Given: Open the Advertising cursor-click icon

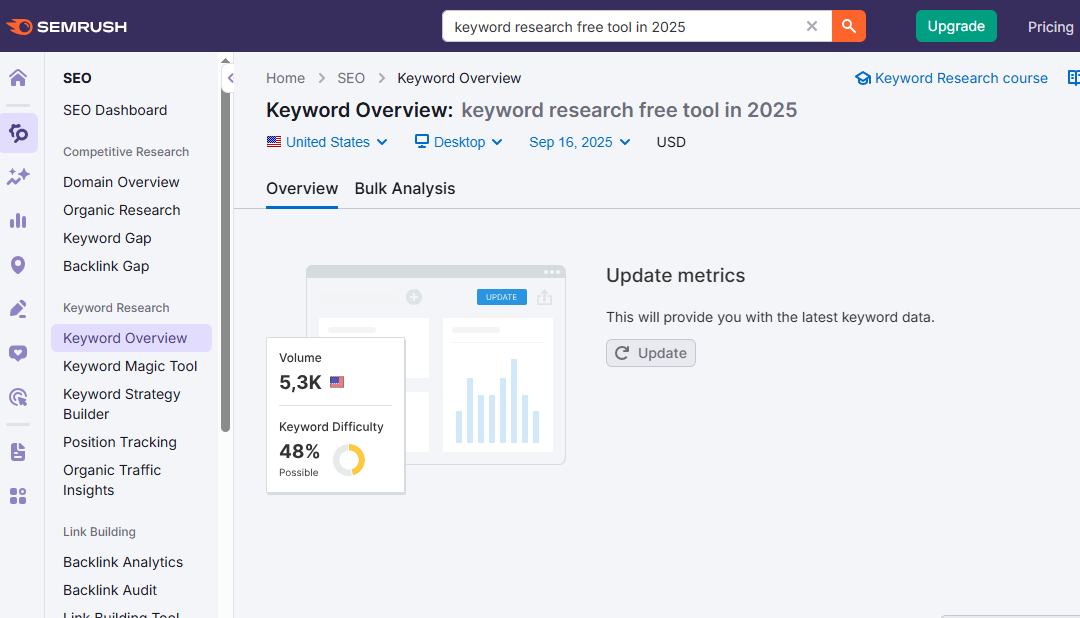Looking at the screenshot, I should (x=19, y=397).
